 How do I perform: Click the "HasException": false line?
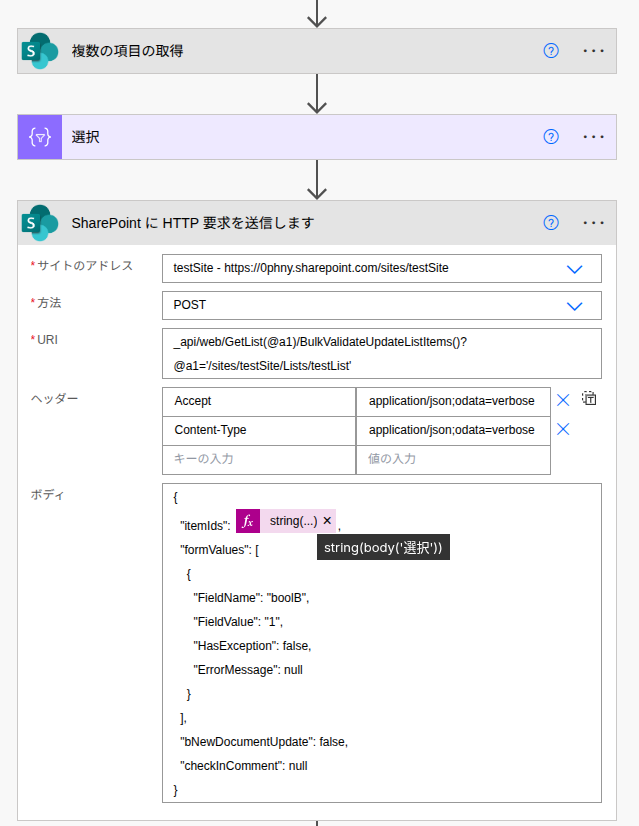pos(252,646)
